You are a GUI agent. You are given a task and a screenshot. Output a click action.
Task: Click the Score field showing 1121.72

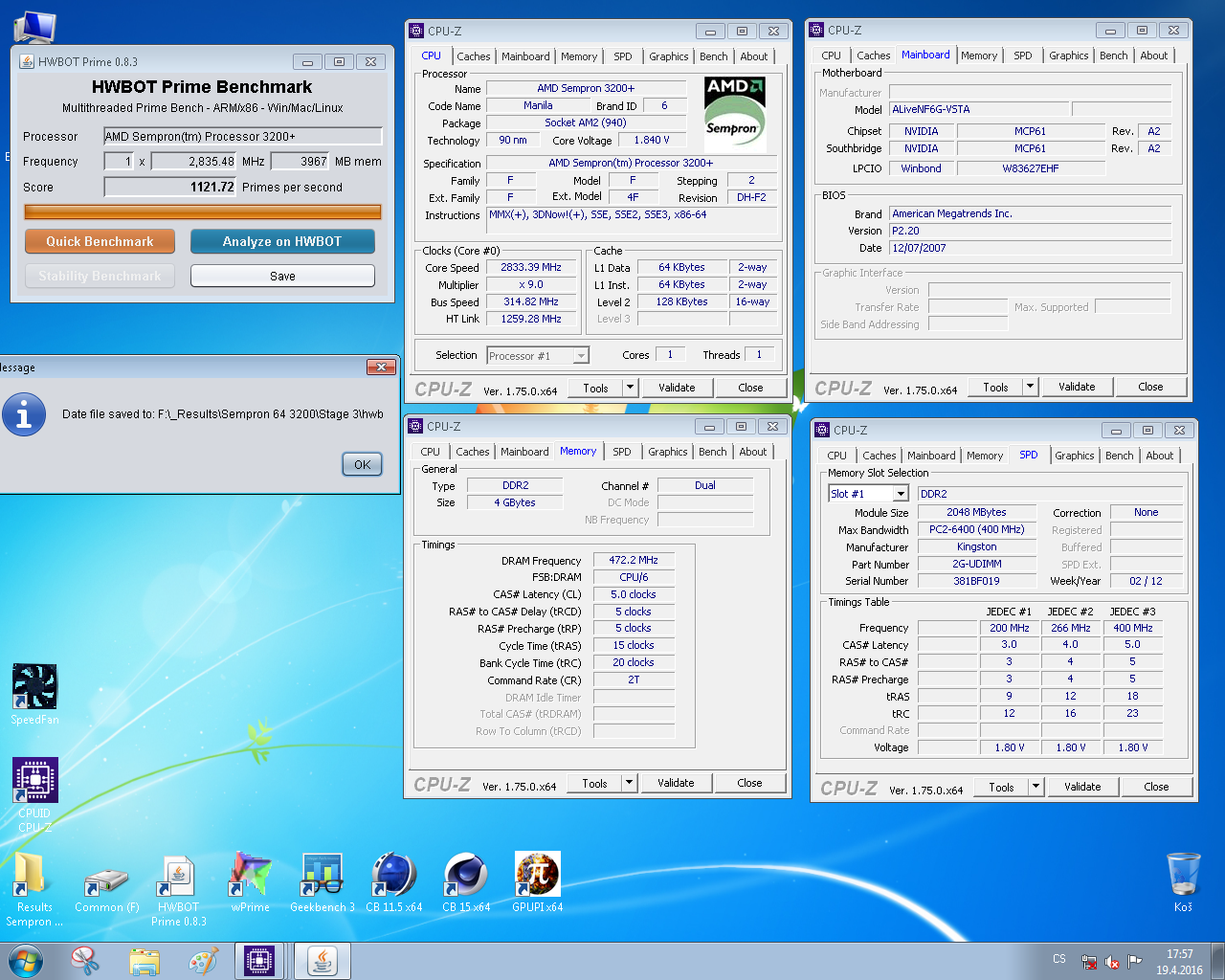(170, 187)
